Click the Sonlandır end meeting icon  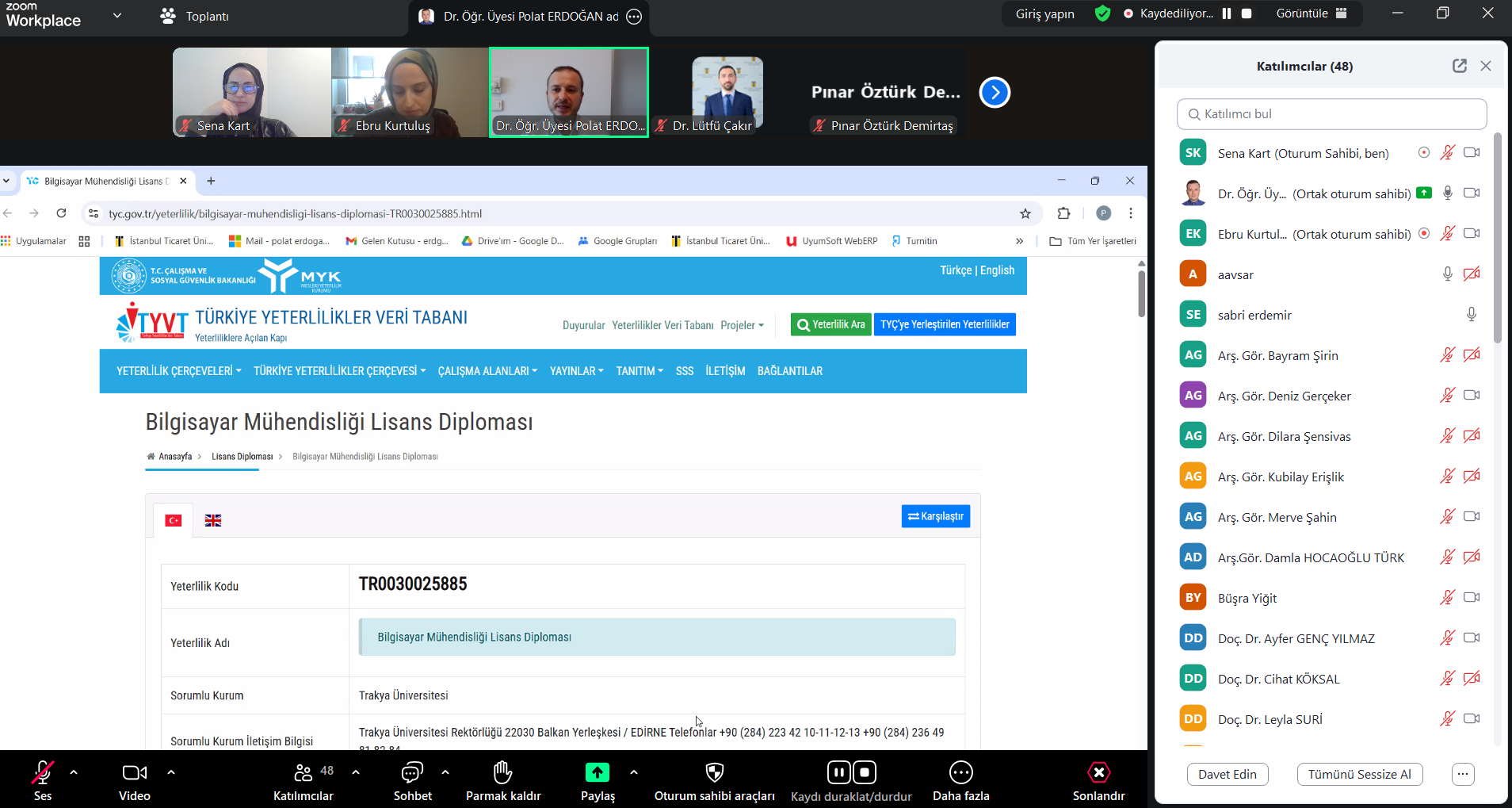(x=1098, y=772)
